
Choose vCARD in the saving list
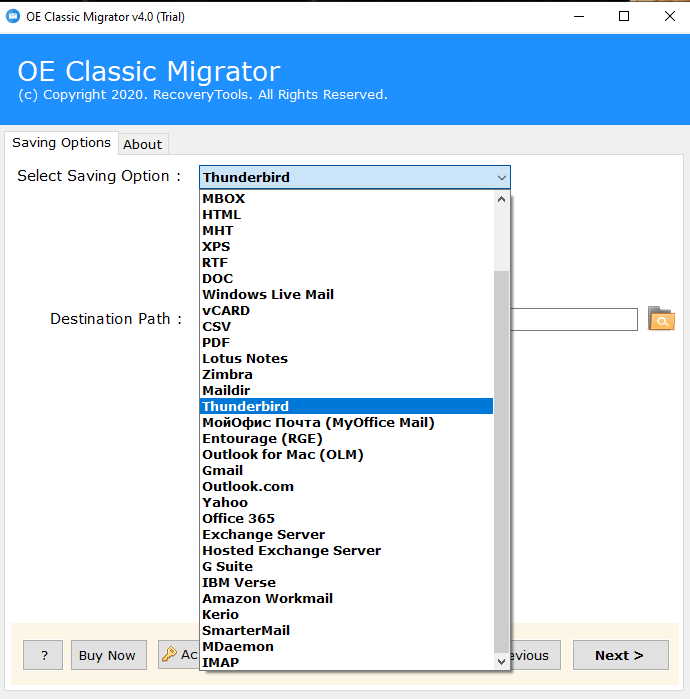pyautogui.click(x=347, y=311)
